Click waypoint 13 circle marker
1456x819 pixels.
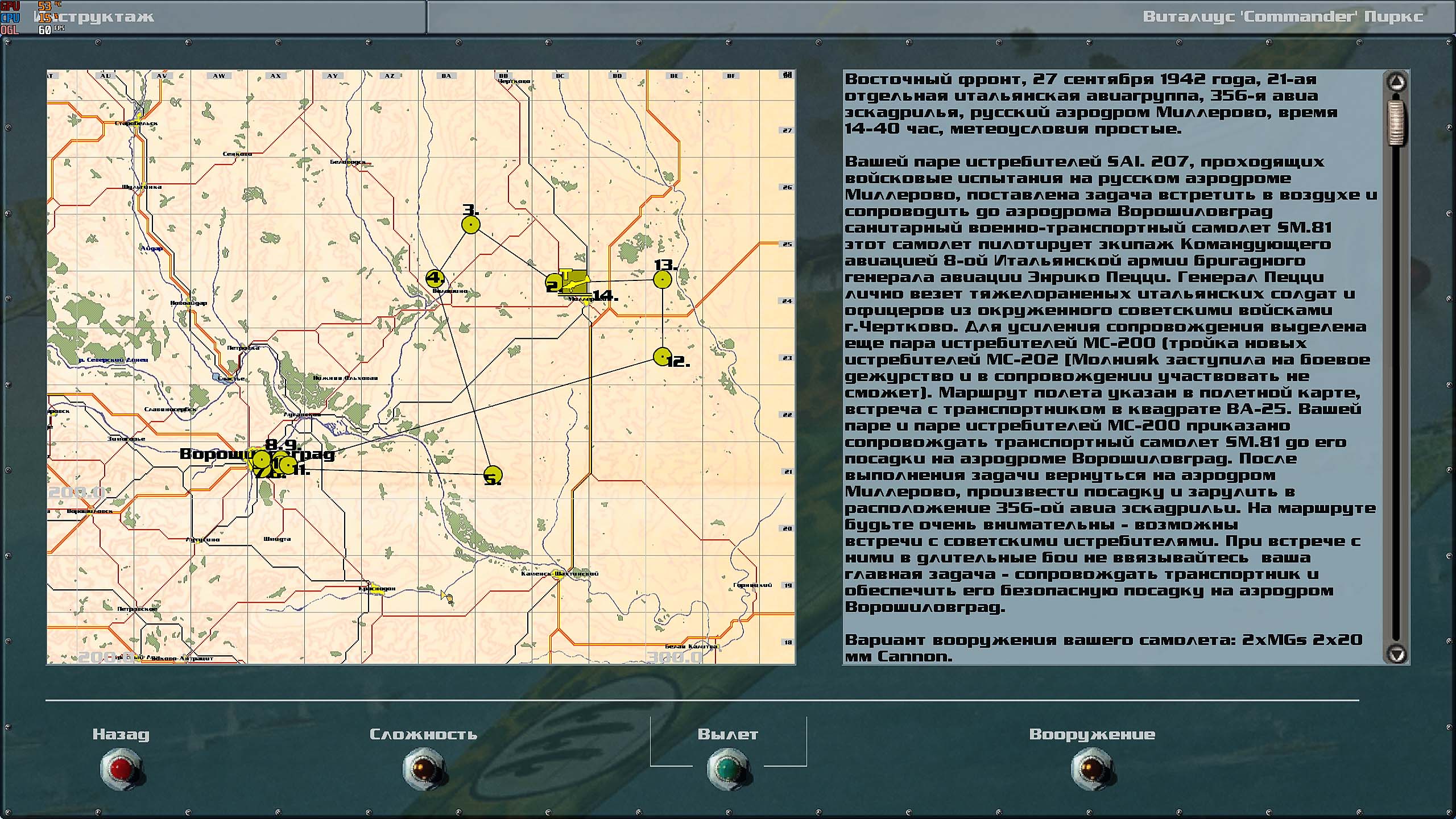[662, 279]
